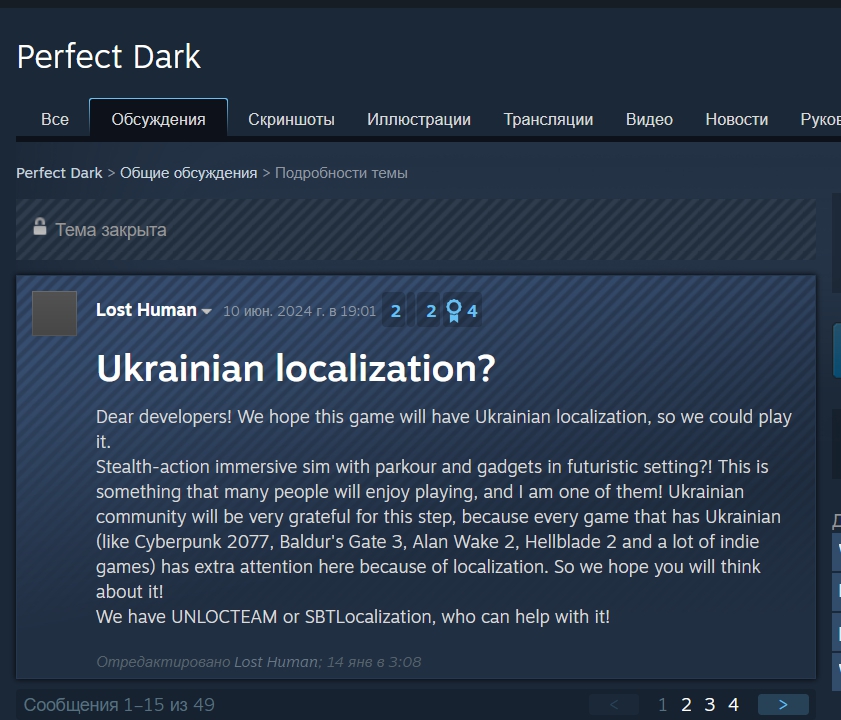Click the lock icon beside Тема закрыта
This screenshot has width=841, height=720.
pos(40,226)
